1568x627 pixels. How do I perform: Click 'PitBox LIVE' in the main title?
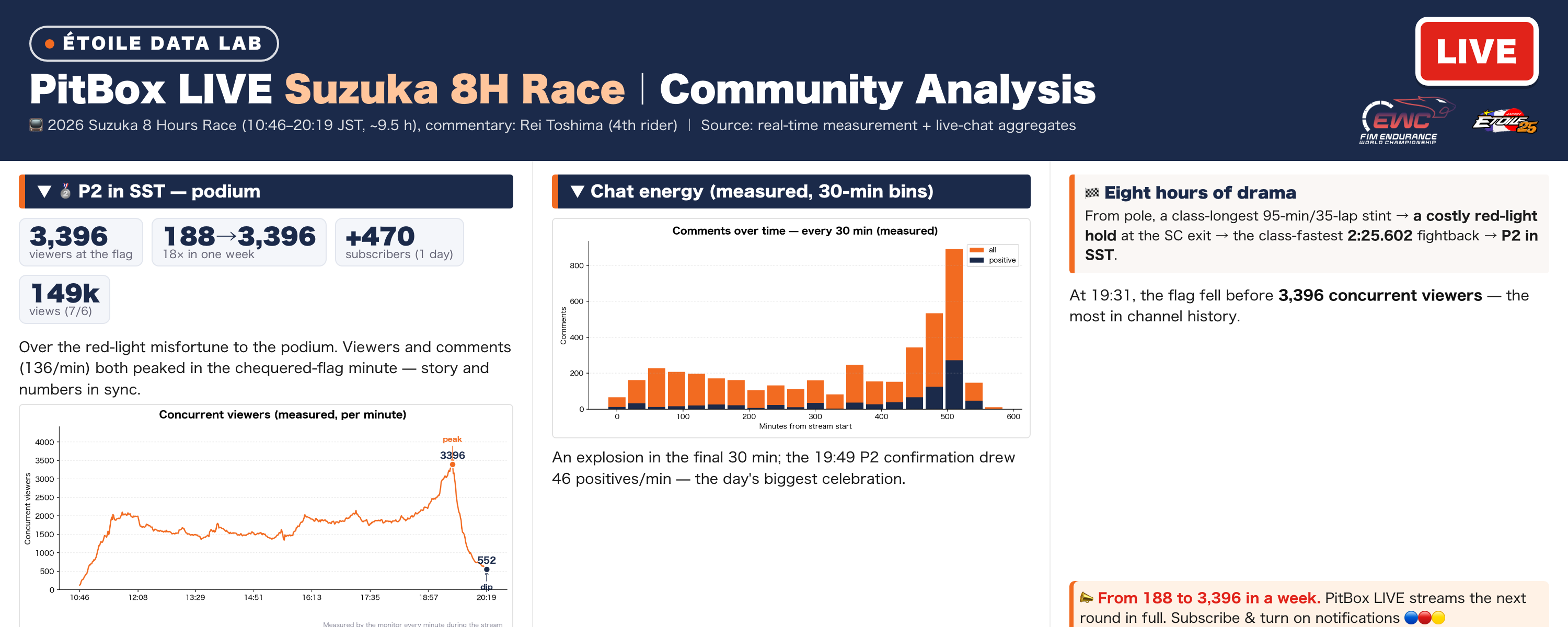(151, 89)
